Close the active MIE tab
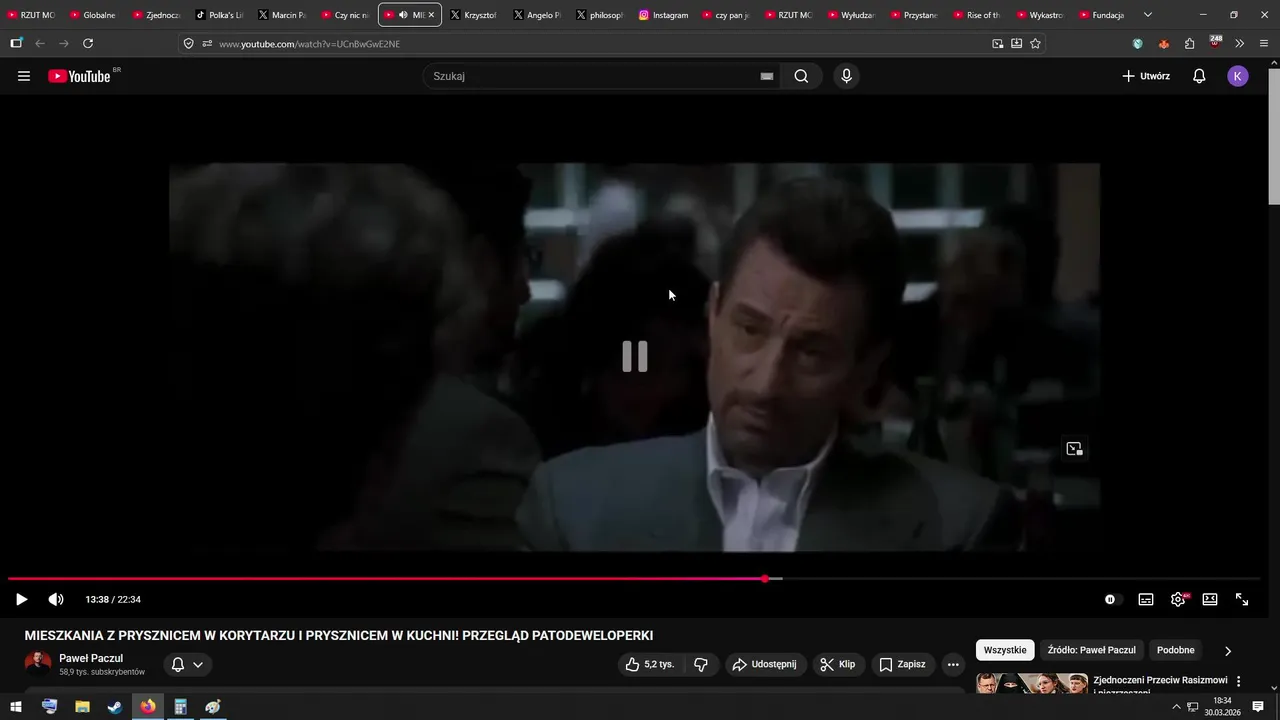The image size is (1280, 720). coord(431,15)
